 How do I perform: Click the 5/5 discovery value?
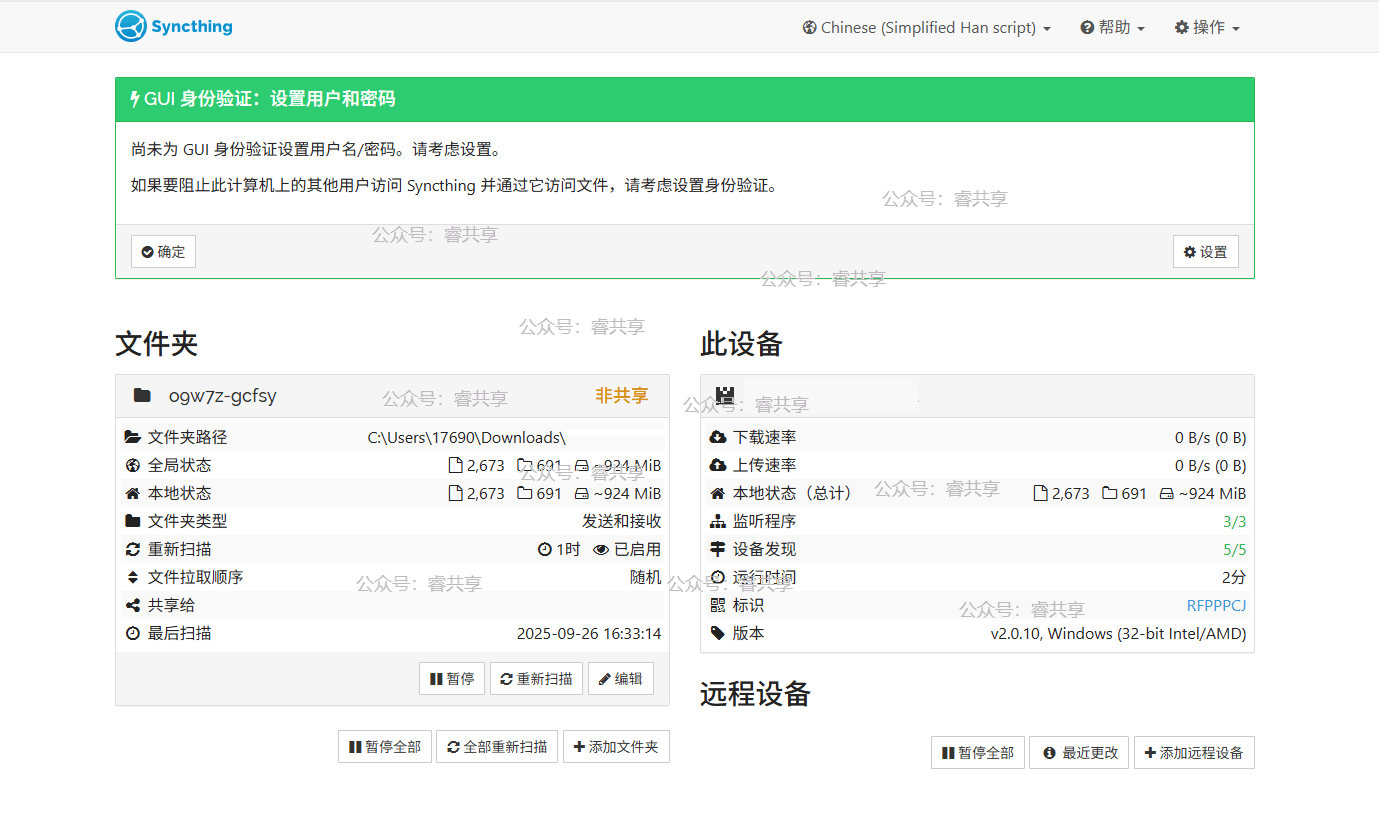click(x=1235, y=550)
